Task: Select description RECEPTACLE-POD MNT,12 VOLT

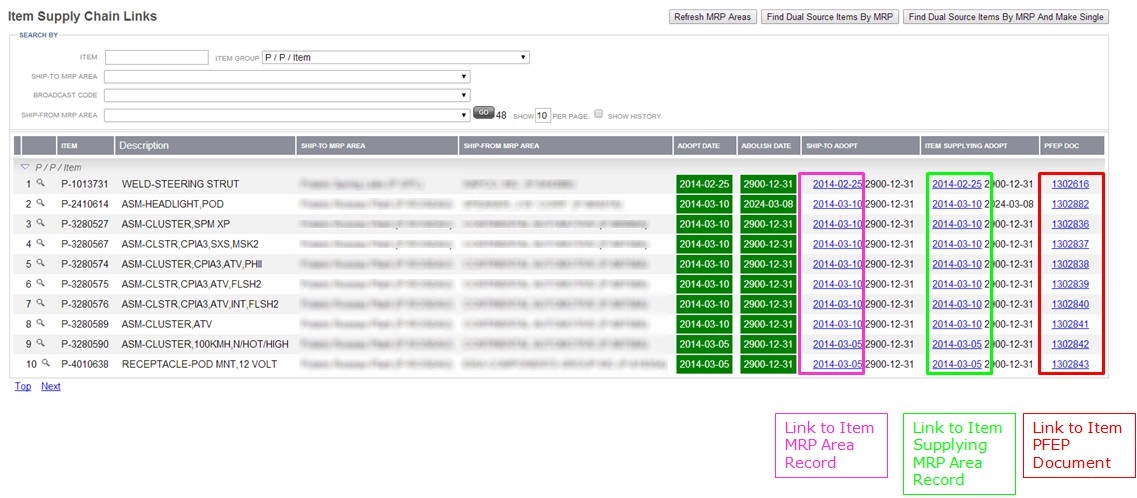Action: pyautogui.click(x=199, y=364)
